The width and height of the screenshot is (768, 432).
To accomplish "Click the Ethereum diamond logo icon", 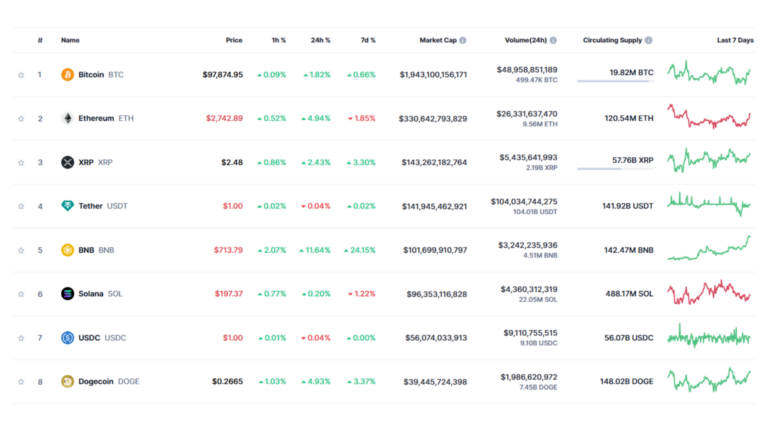I will coord(68,119).
